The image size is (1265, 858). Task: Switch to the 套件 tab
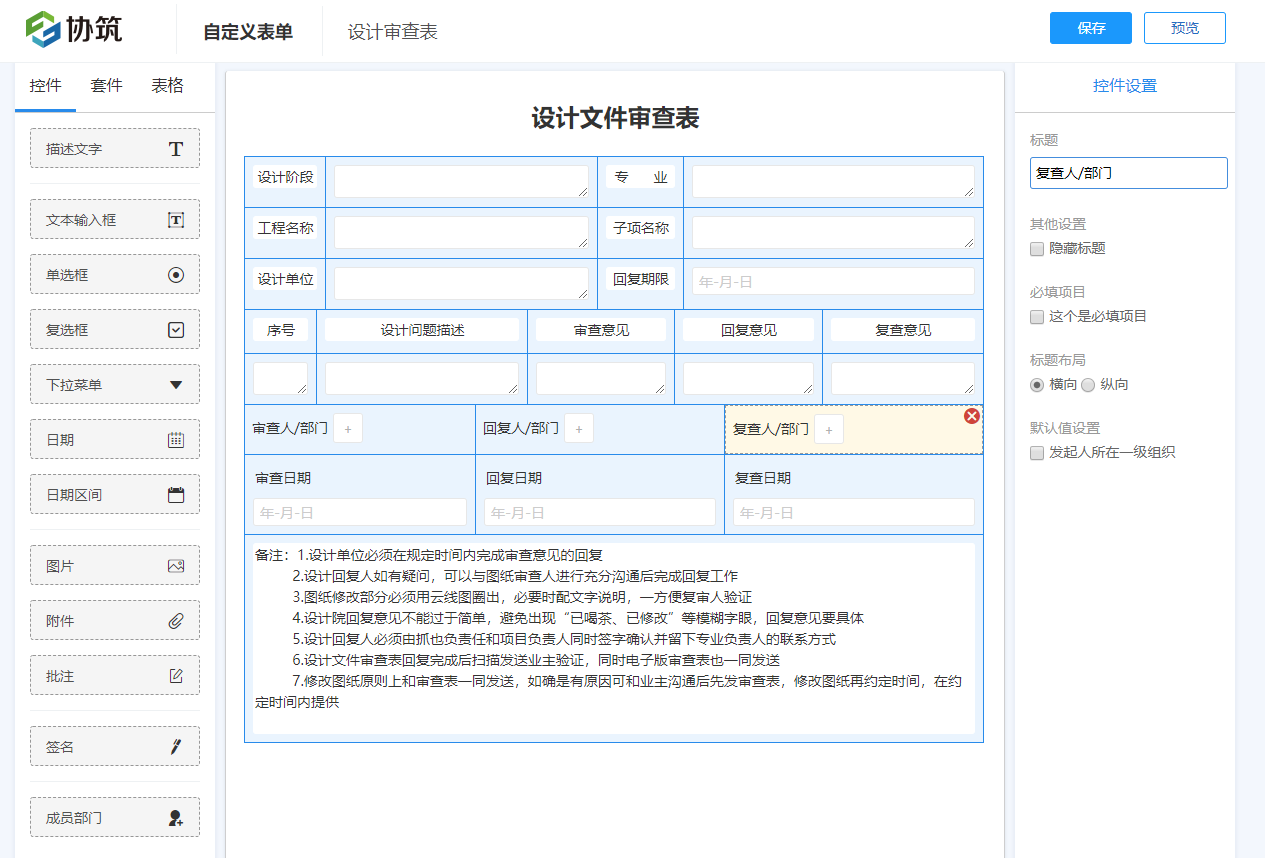[x=106, y=86]
